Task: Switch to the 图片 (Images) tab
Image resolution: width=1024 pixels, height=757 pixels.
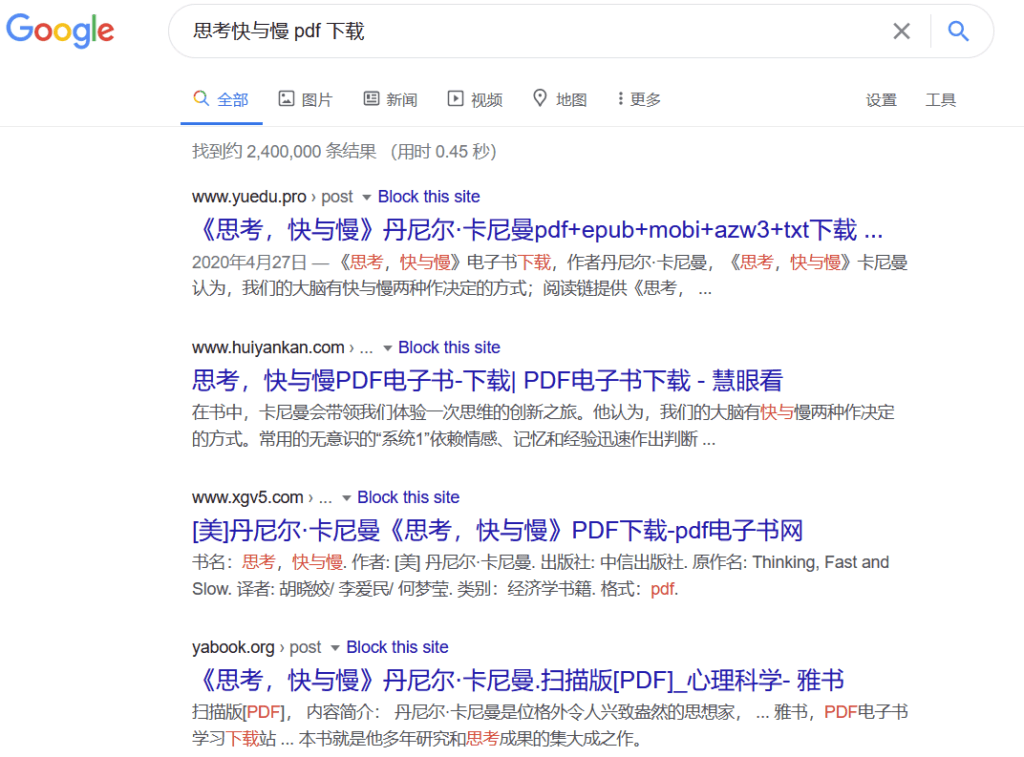Action: click(x=306, y=99)
